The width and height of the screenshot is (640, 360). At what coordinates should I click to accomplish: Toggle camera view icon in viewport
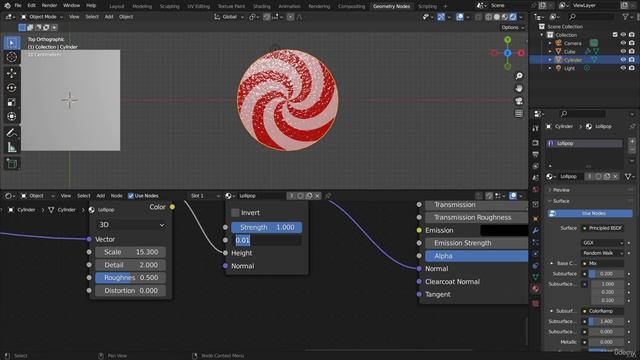(x=519, y=101)
